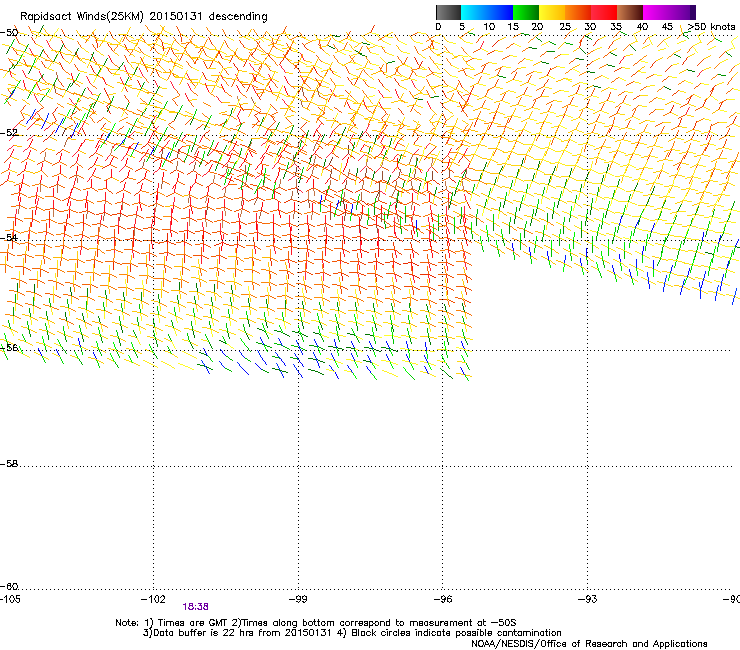The image size is (740, 650).
Task: Click the purple '18:38' pass time
Action: pyautogui.click(x=195, y=607)
